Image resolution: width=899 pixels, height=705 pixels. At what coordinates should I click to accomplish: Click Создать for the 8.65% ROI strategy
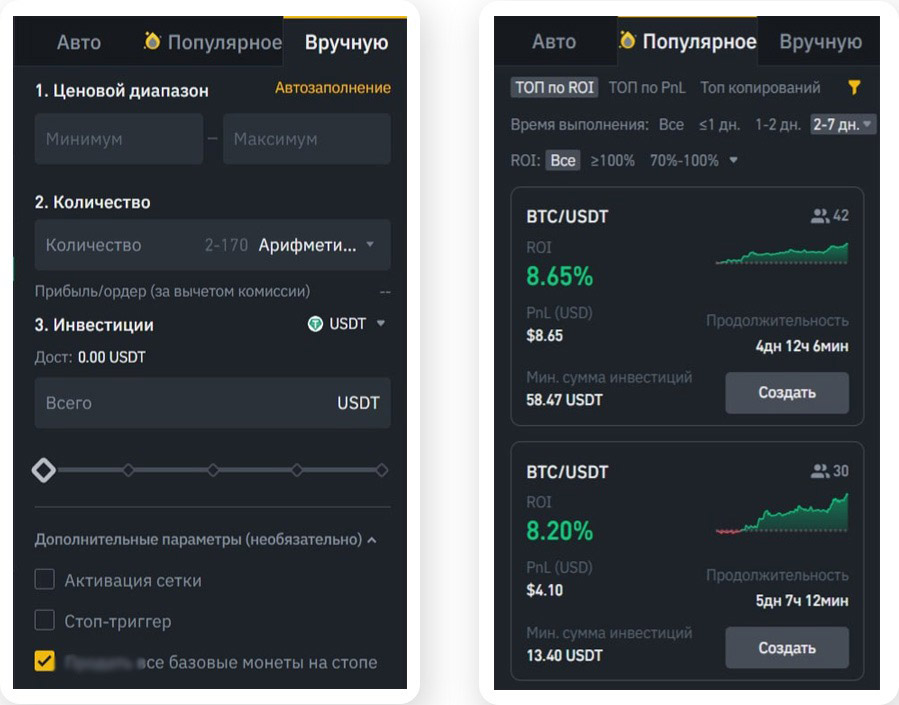[786, 393]
